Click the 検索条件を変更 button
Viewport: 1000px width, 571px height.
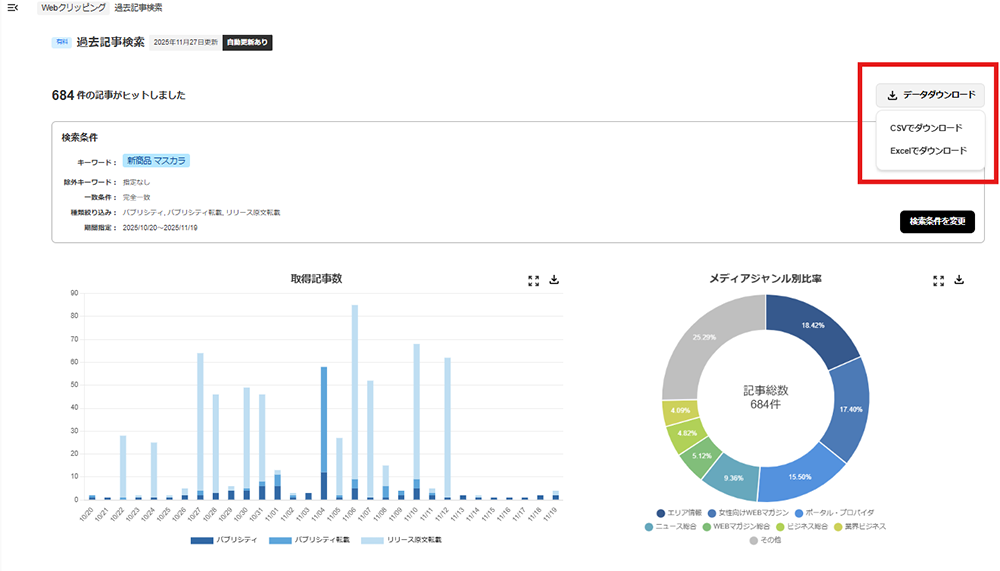pos(937,221)
